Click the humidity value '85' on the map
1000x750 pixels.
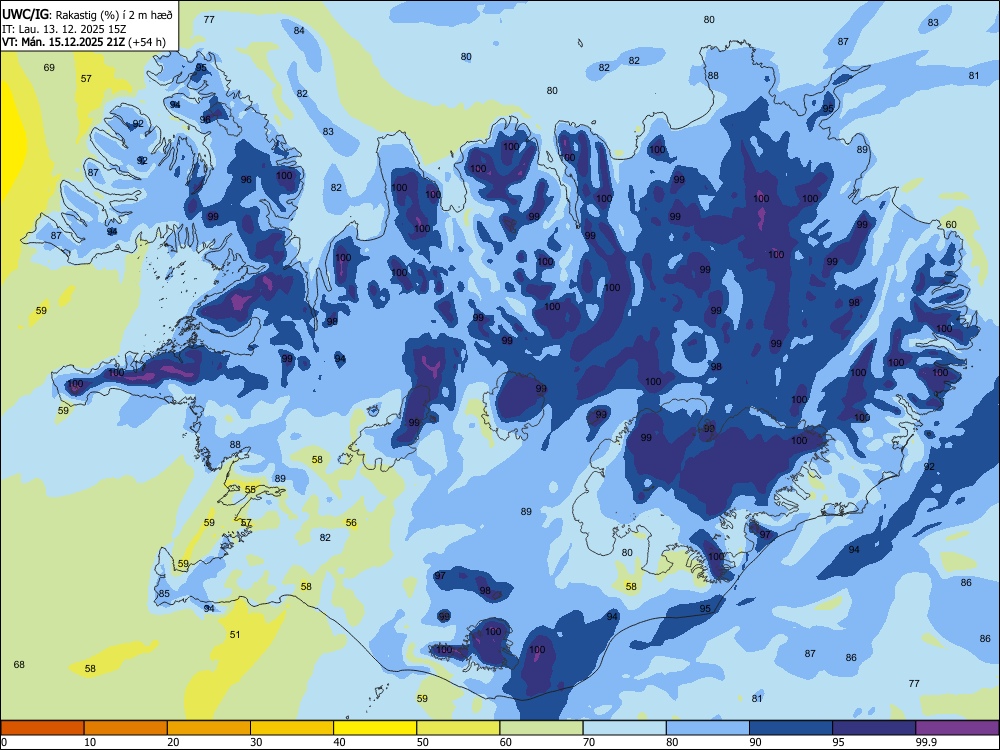[x=165, y=594]
